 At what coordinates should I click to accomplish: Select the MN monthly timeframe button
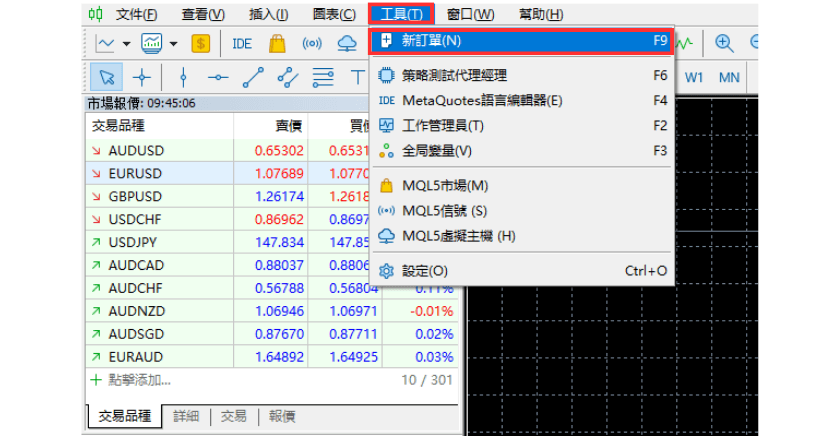click(729, 76)
